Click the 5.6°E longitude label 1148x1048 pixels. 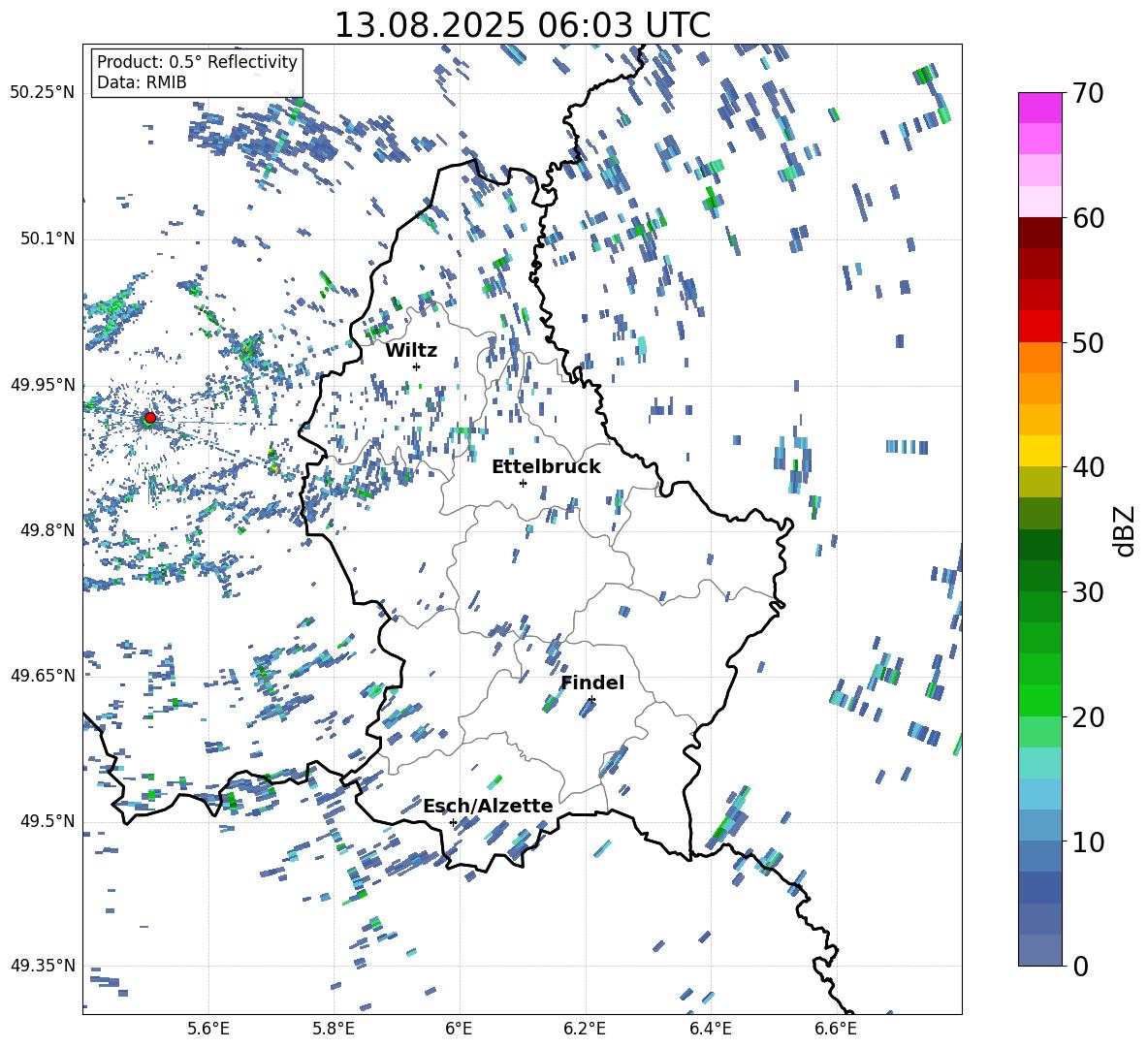[x=208, y=1030]
